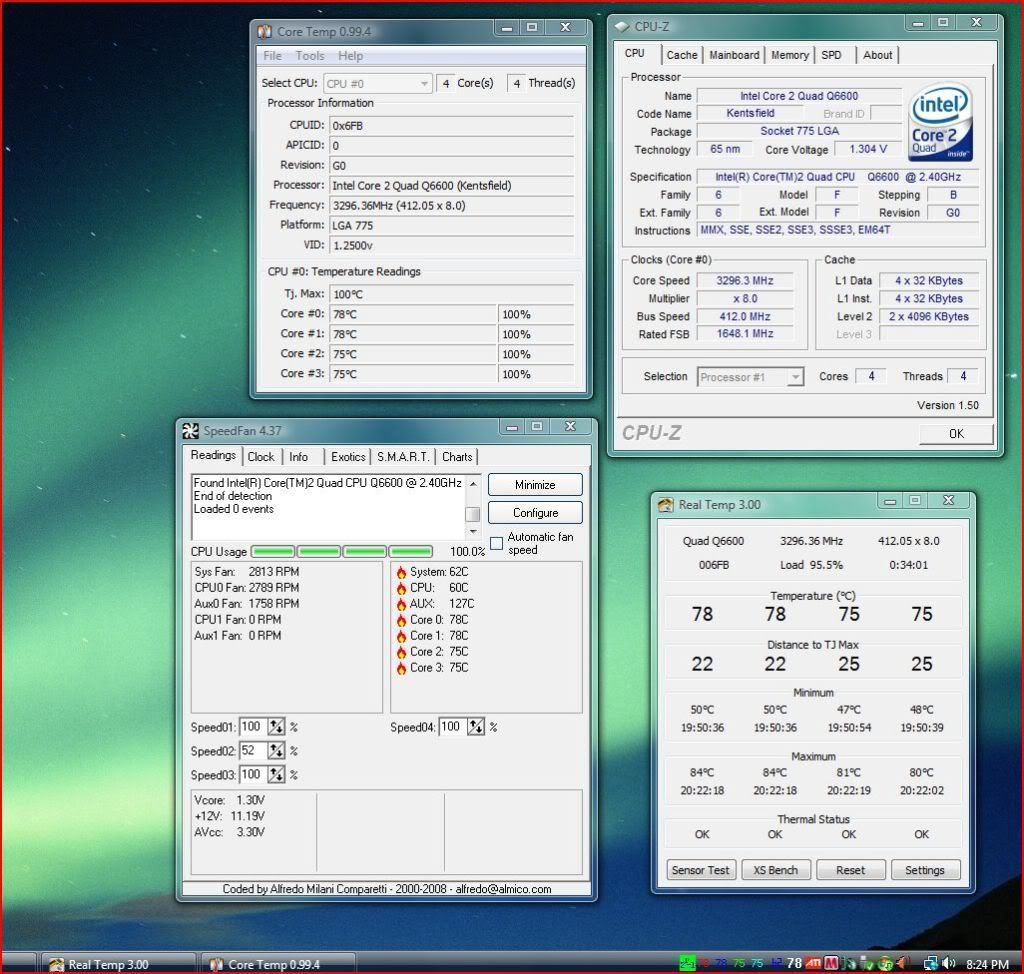Click the tray icon with a green checkmark
1024x974 pixels.
[868, 963]
